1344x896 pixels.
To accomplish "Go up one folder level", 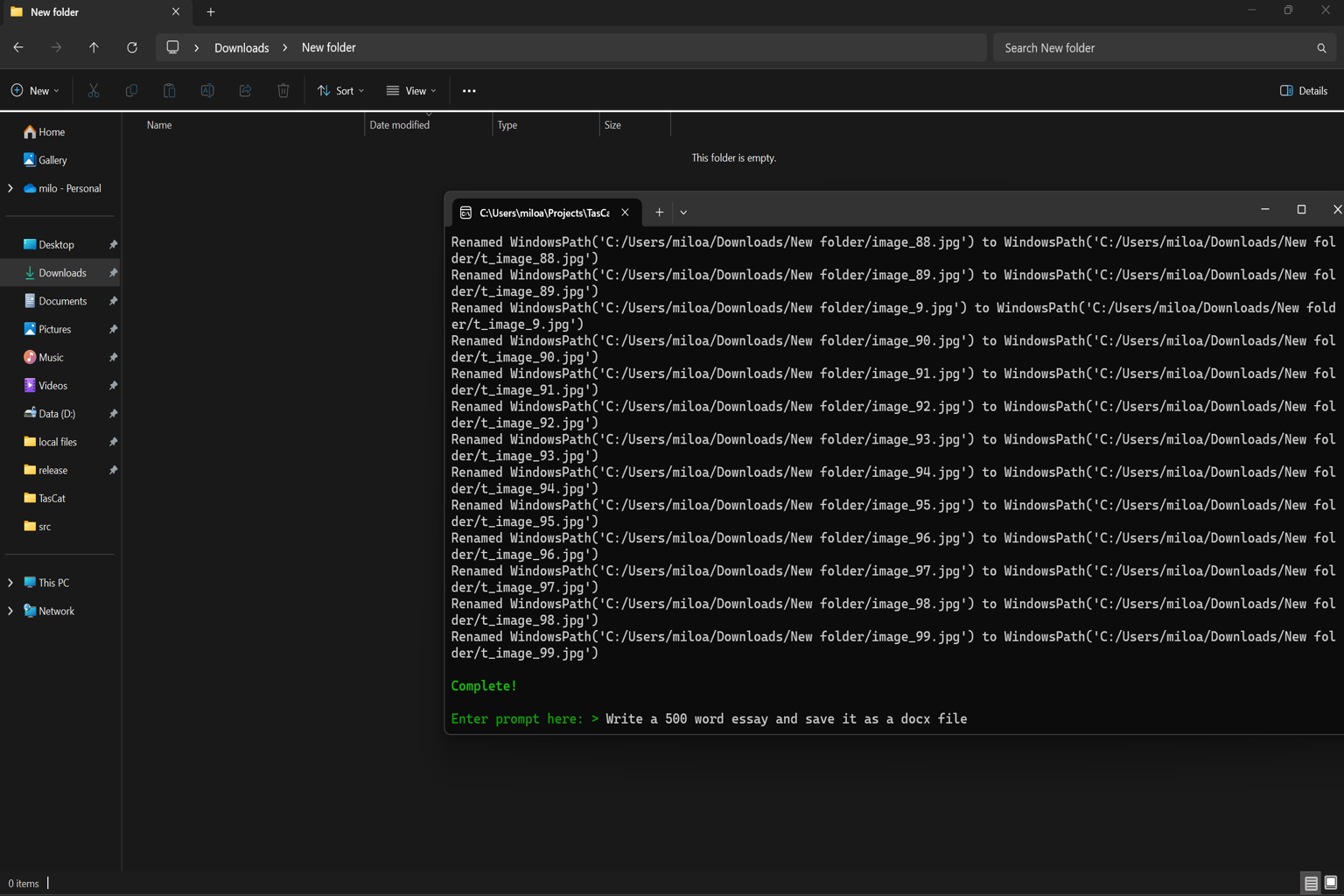I will coord(94,47).
